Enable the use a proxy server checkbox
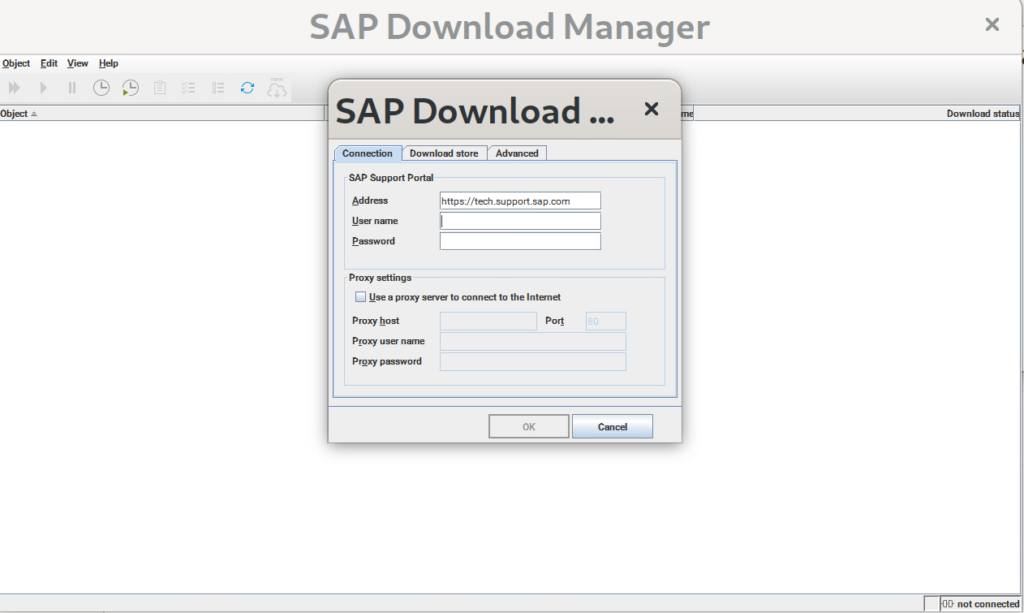Viewport: 1024px width, 613px height. (361, 297)
